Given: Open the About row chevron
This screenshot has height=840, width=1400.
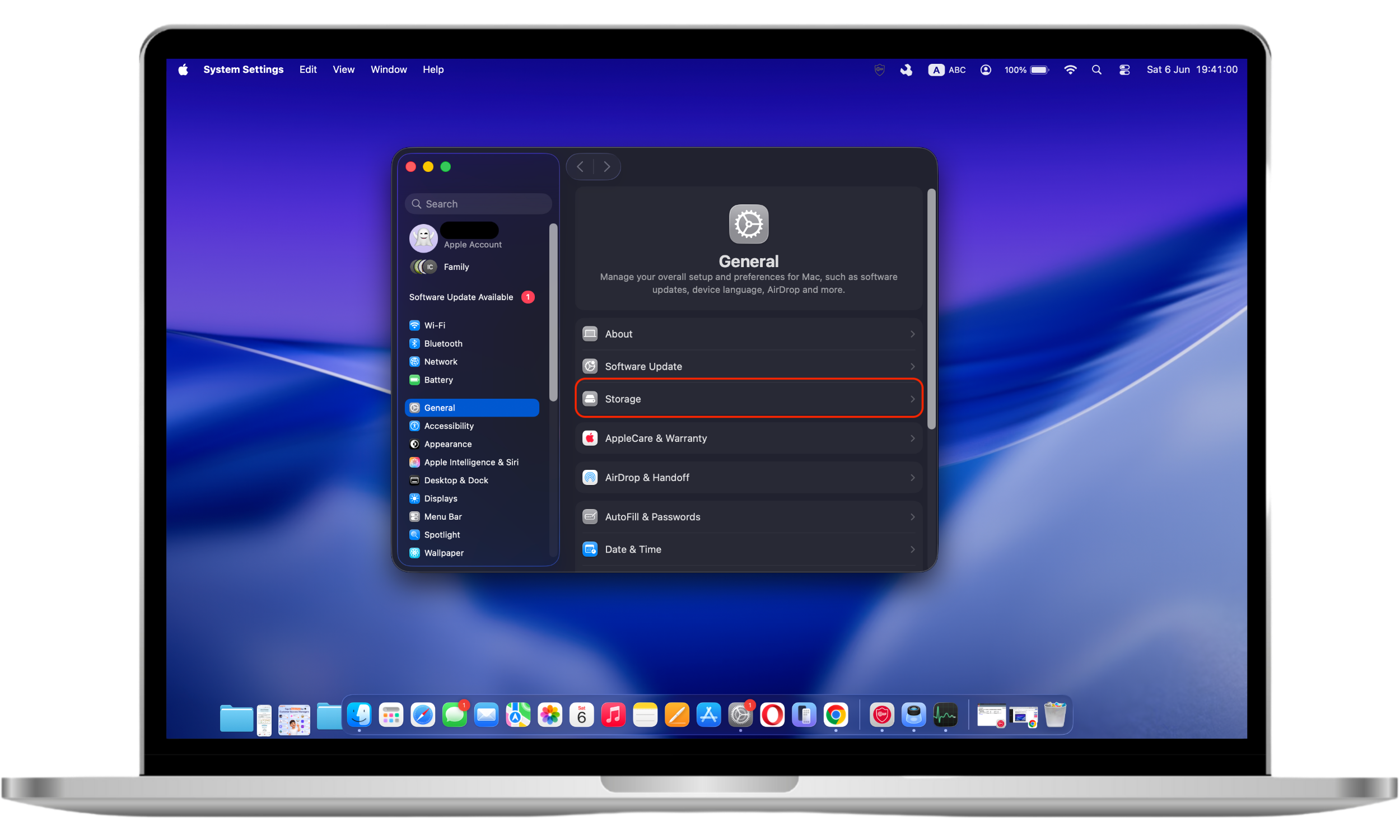Looking at the screenshot, I should point(912,334).
